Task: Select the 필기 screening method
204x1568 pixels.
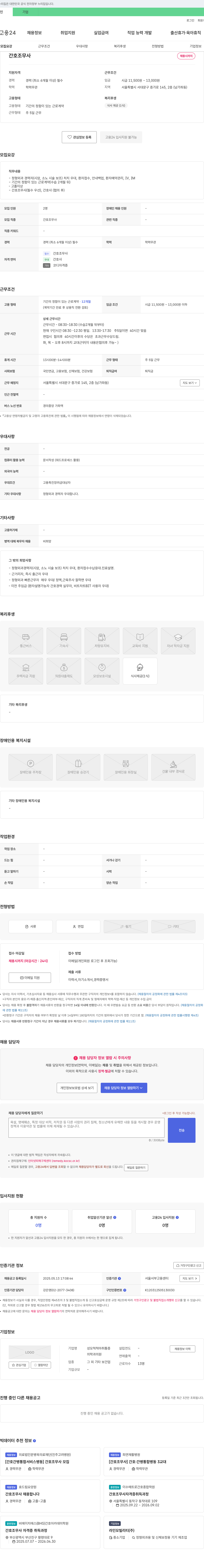Action: [125, 926]
